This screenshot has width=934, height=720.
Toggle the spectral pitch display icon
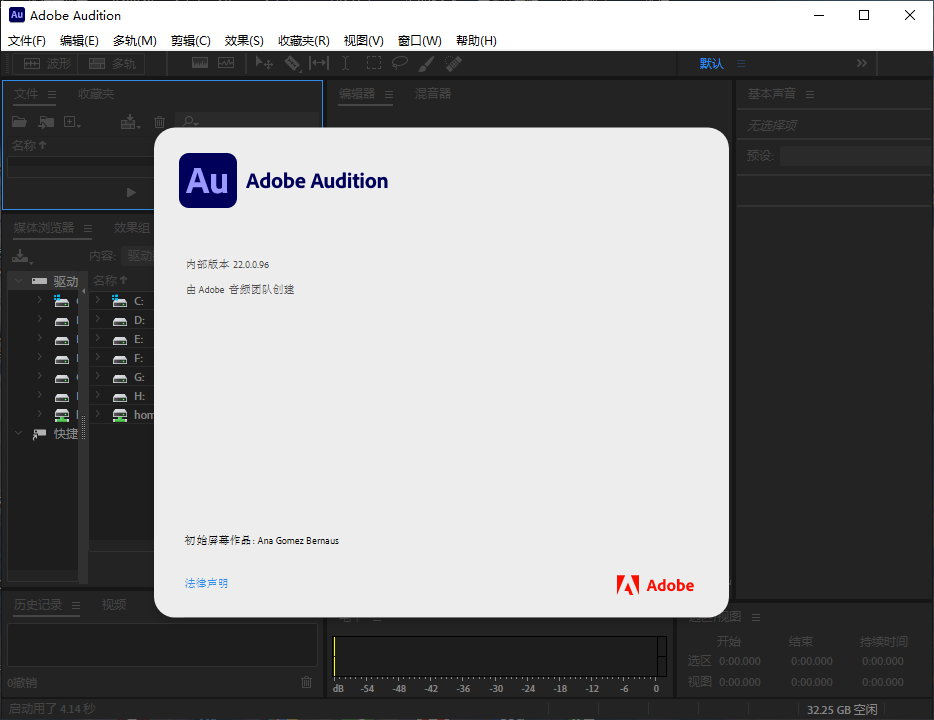point(226,63)
